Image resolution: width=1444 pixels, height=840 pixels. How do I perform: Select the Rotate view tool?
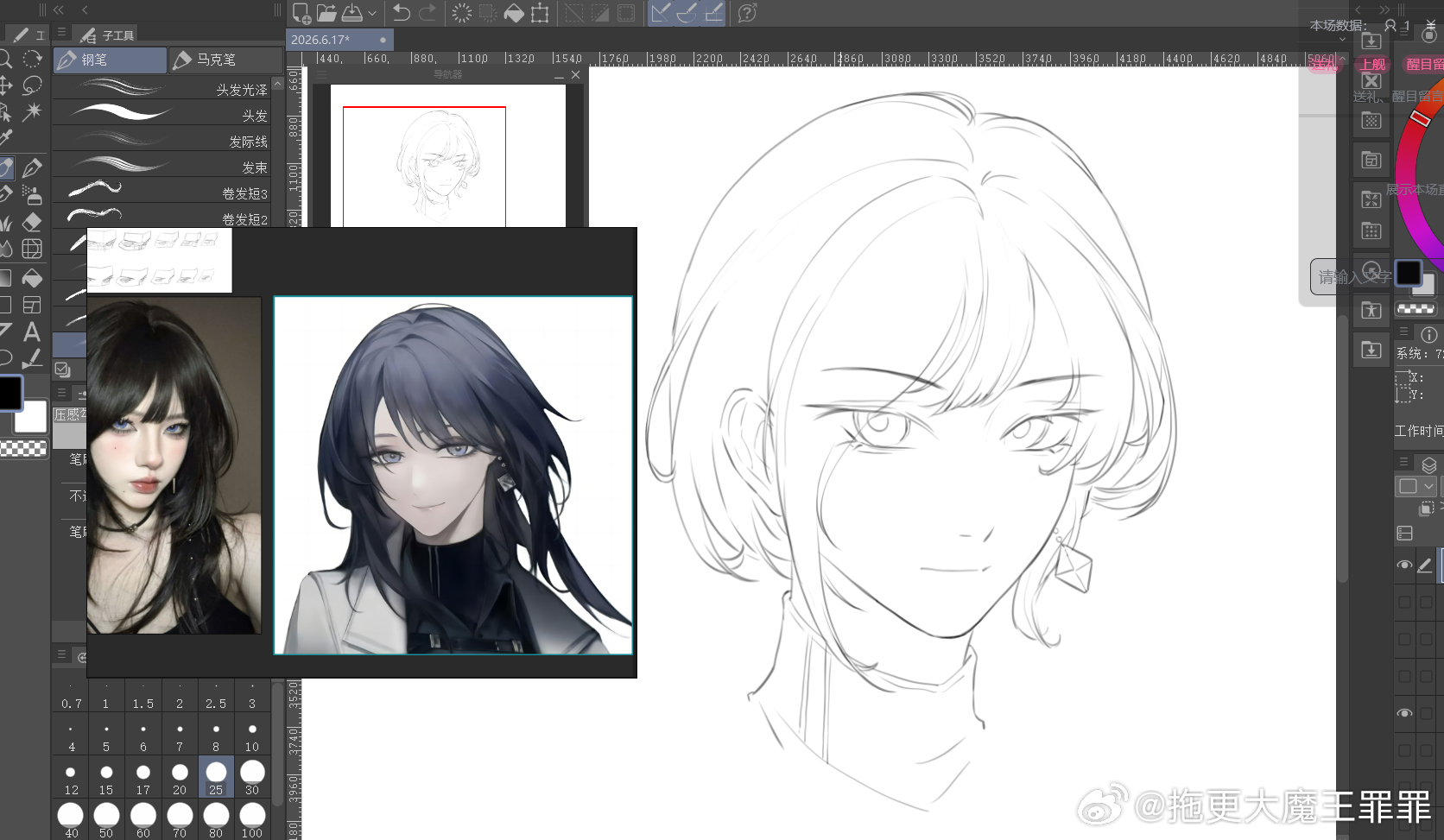tap(32, 59)
